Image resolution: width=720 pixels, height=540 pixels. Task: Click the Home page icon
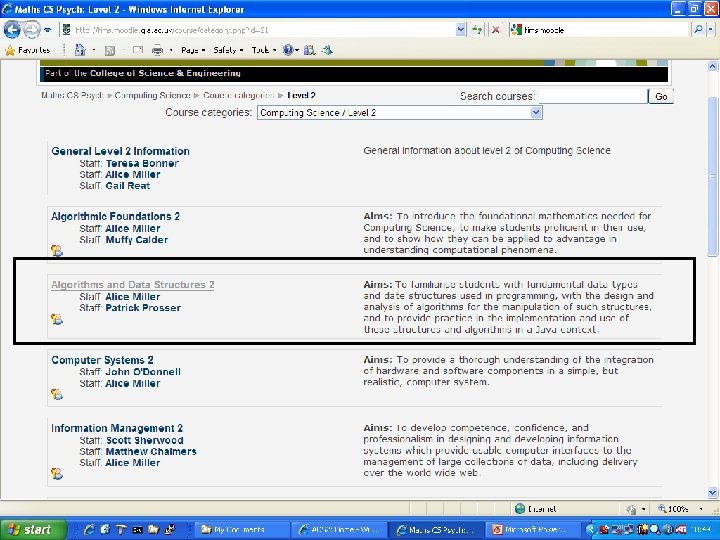(80, 50)
